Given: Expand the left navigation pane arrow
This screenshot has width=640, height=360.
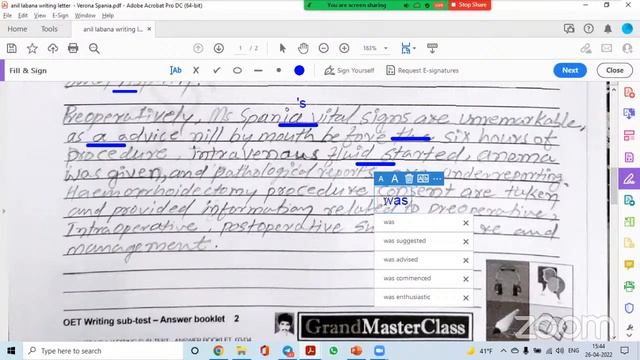Looking at the screenshot, I should point(4,211).
